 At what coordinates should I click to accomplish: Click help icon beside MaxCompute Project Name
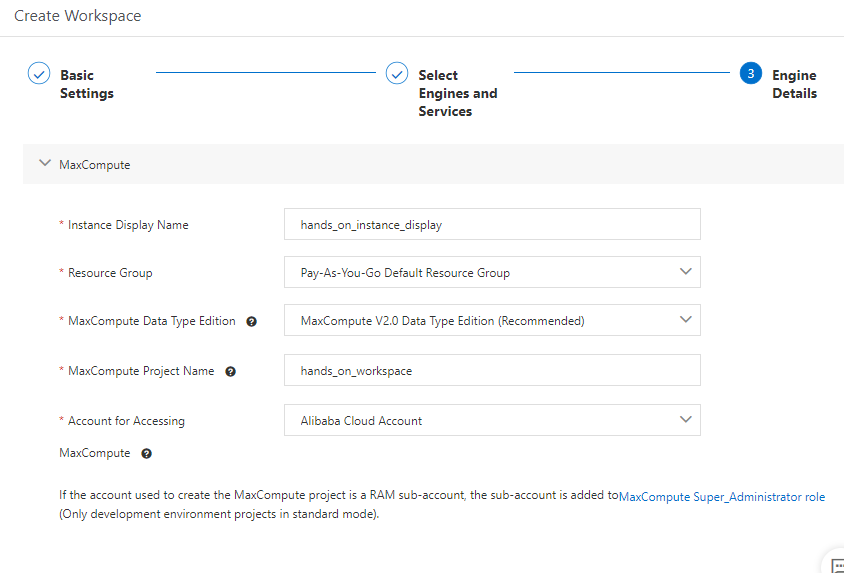(x=230, y=372)
